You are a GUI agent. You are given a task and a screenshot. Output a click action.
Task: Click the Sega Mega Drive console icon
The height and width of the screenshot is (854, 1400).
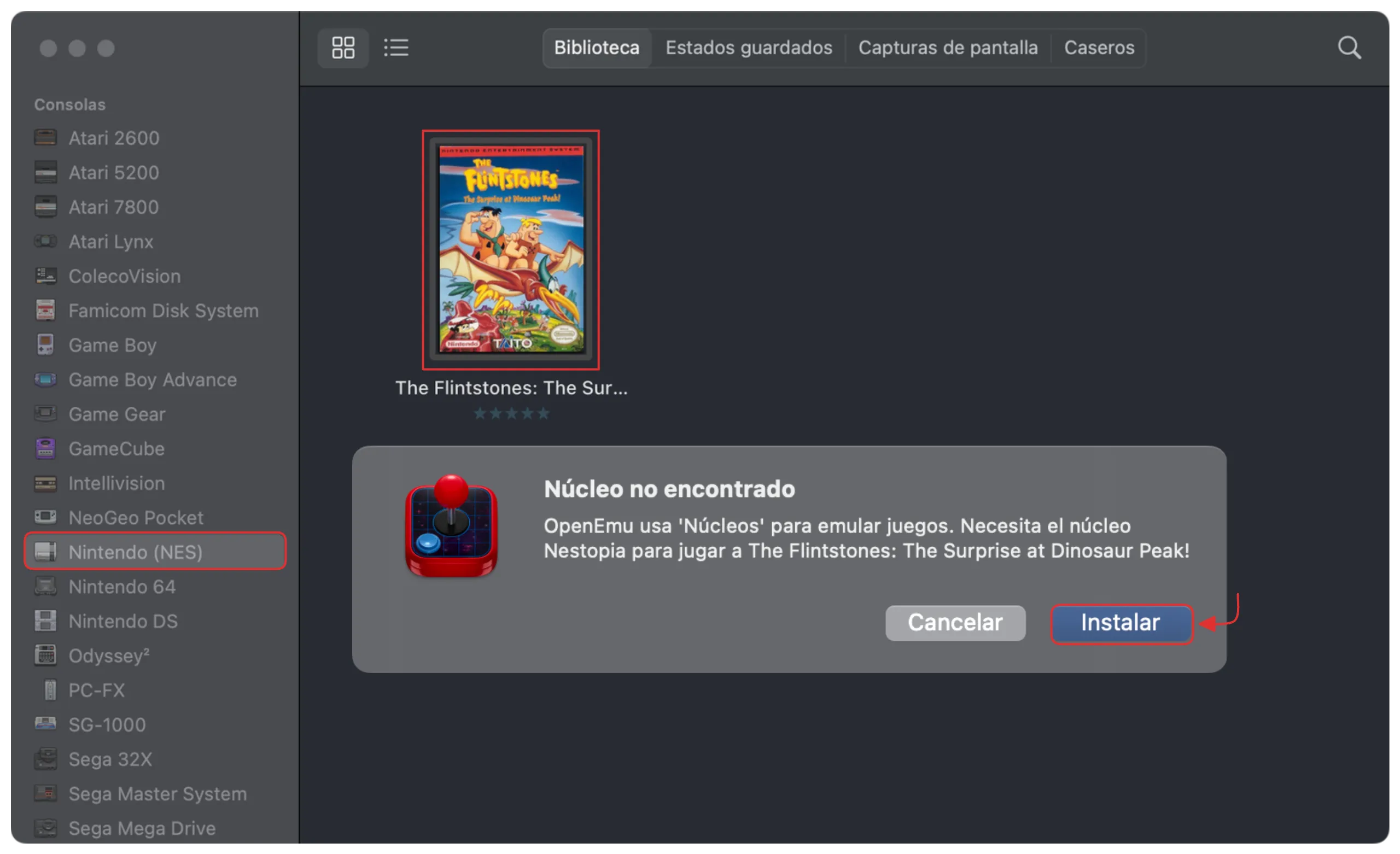pyautogui.click(x=45, y=828)
